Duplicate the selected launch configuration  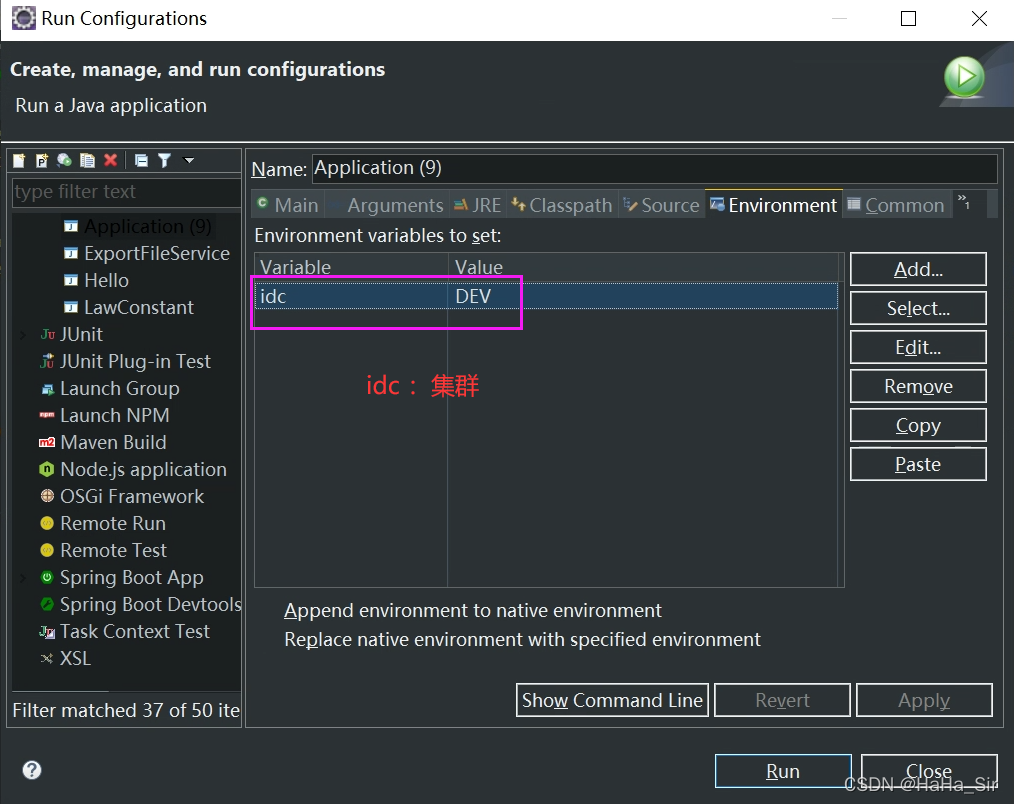pyautogui.click(x=87, y=160)
